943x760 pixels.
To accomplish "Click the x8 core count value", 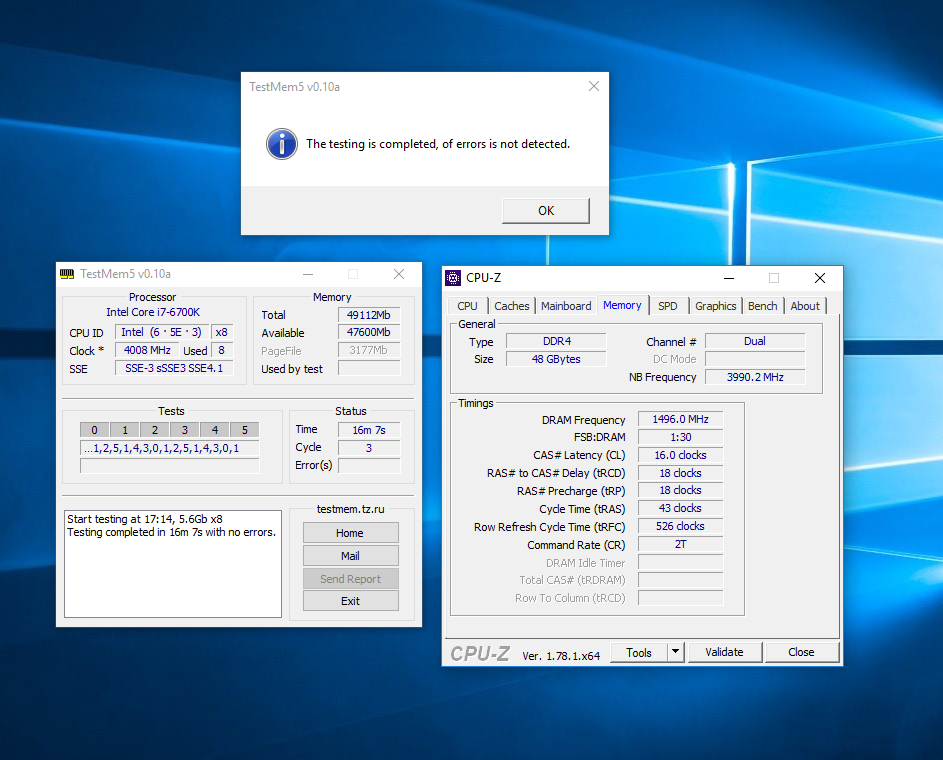I will tap(221, 332).
